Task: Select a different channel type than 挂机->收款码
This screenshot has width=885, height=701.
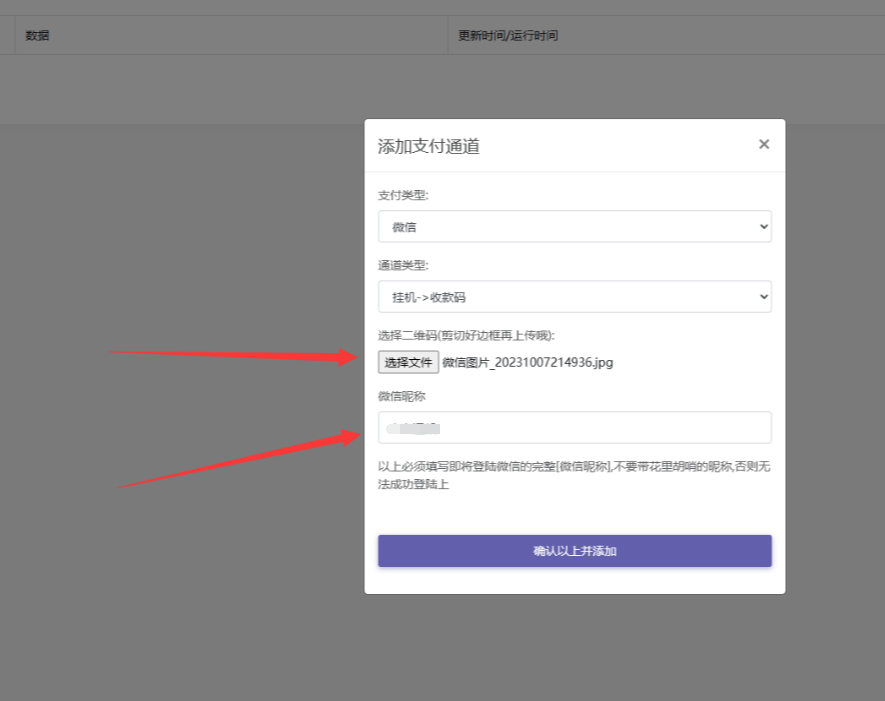Action: 574,297
